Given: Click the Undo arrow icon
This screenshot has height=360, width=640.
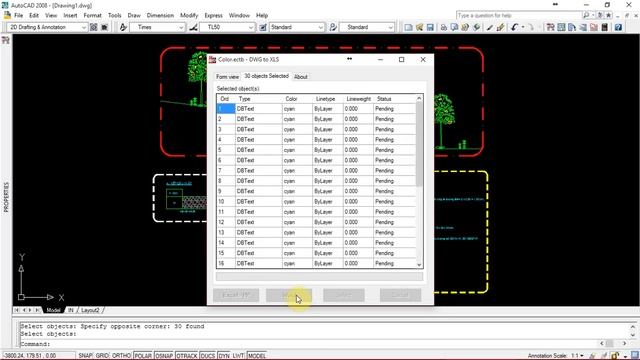Looking at the screenshot, I should [514, 27].
